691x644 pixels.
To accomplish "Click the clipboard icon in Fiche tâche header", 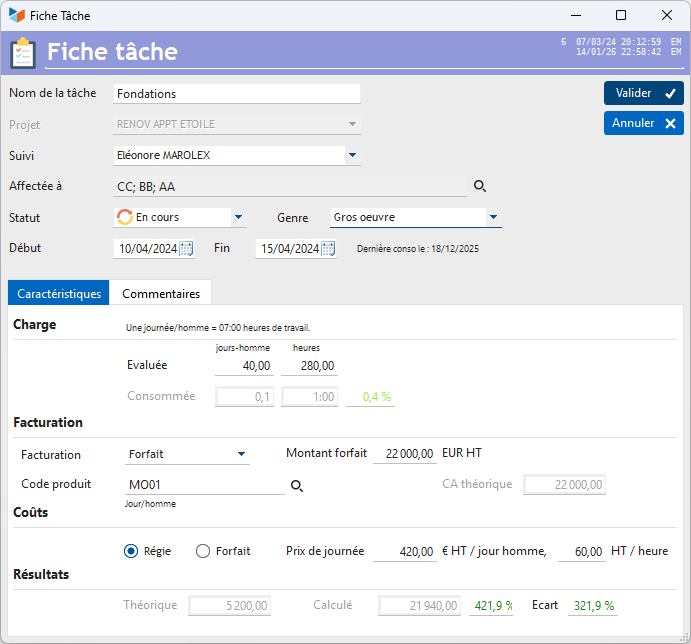I will [23, 52].
